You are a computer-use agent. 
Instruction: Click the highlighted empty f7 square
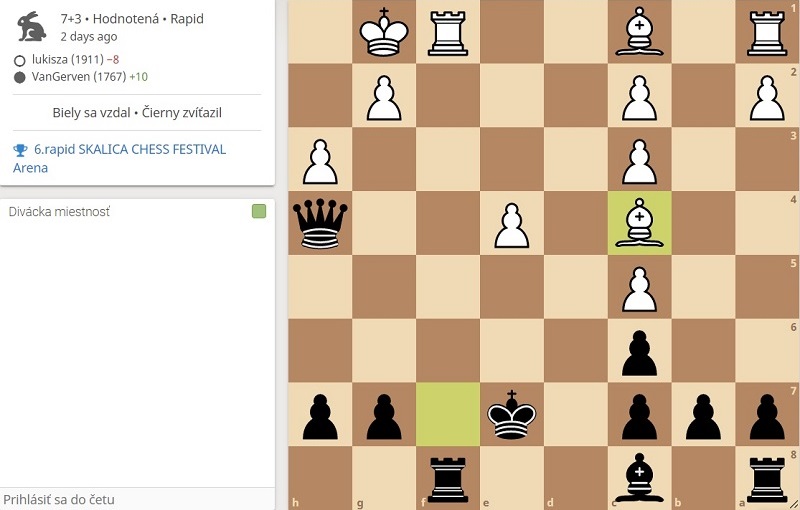(448, 415)
